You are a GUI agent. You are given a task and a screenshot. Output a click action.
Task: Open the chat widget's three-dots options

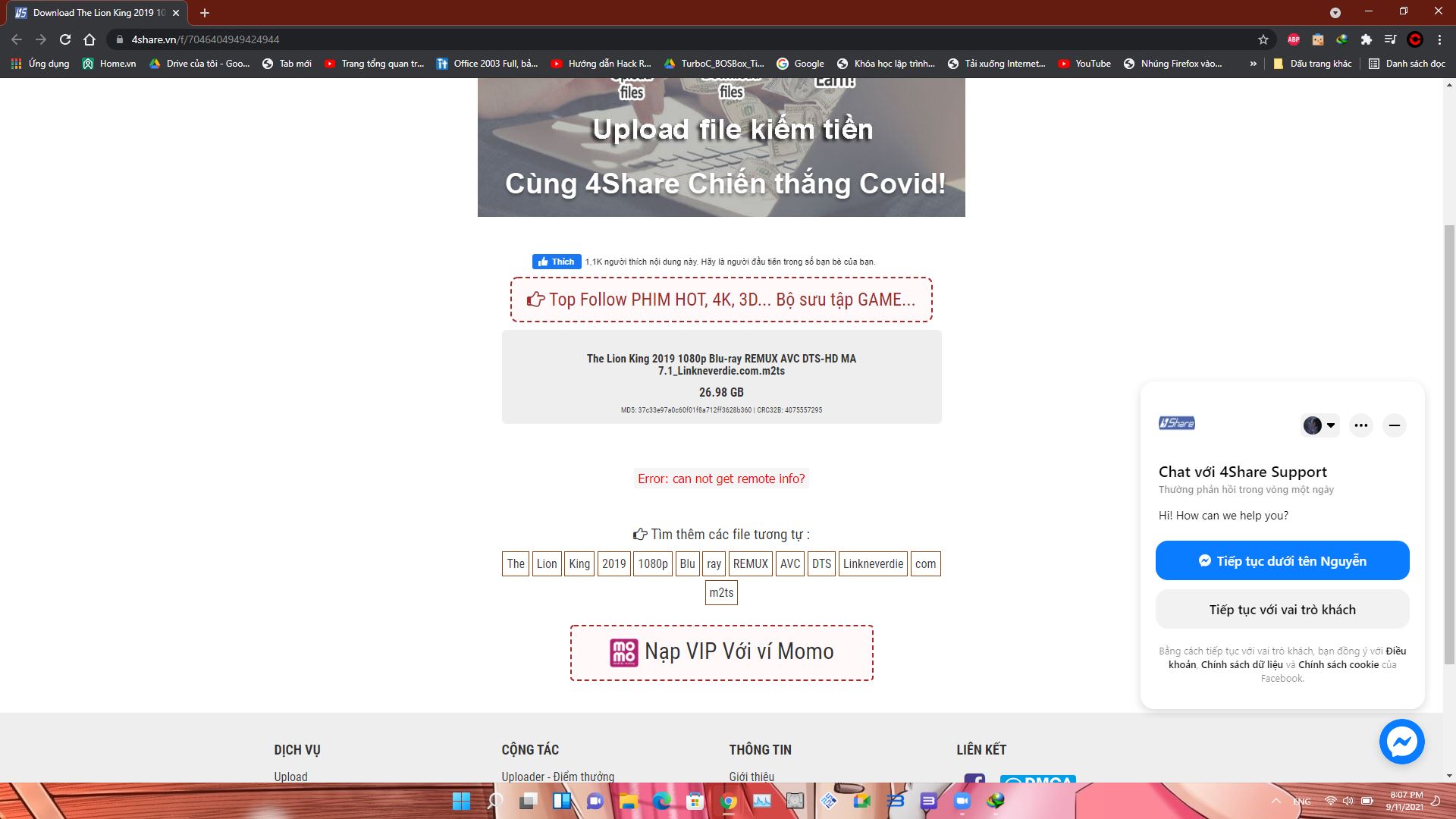coord(1361,425)
